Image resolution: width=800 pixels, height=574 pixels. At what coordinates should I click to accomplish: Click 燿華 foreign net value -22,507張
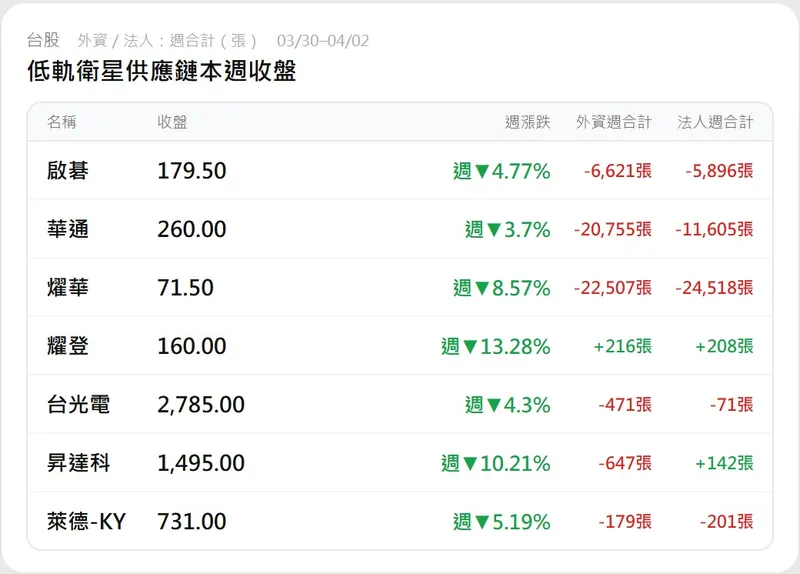coord(612,288)
